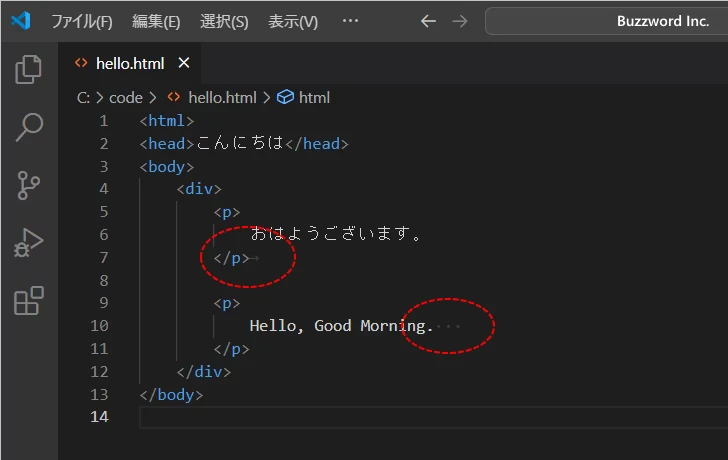Click the HTML file icon on hello.html tab
The width and height of the screenshot is (728, 460).
tap(81, 63)
